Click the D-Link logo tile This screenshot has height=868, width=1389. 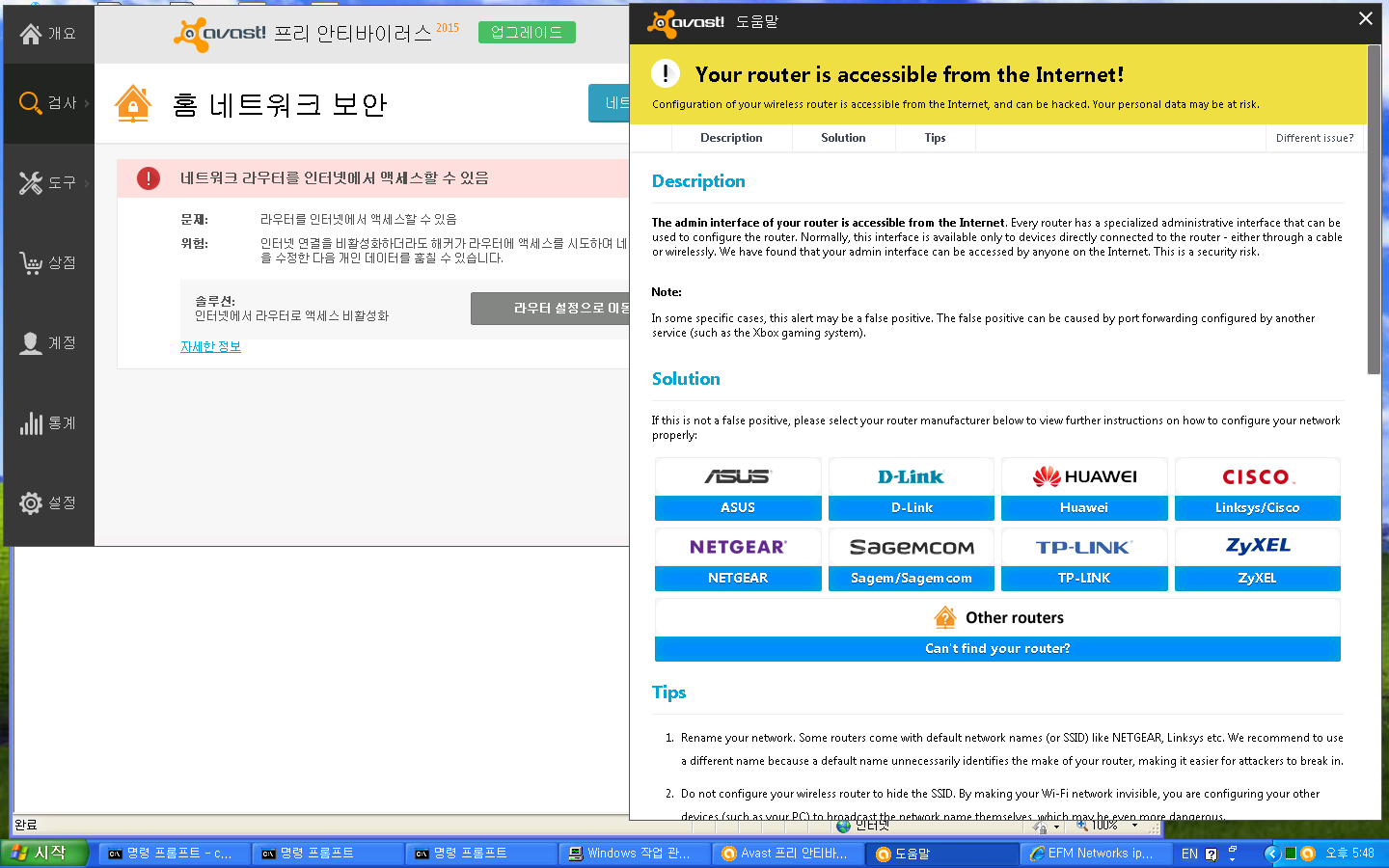tap(912, 476)
